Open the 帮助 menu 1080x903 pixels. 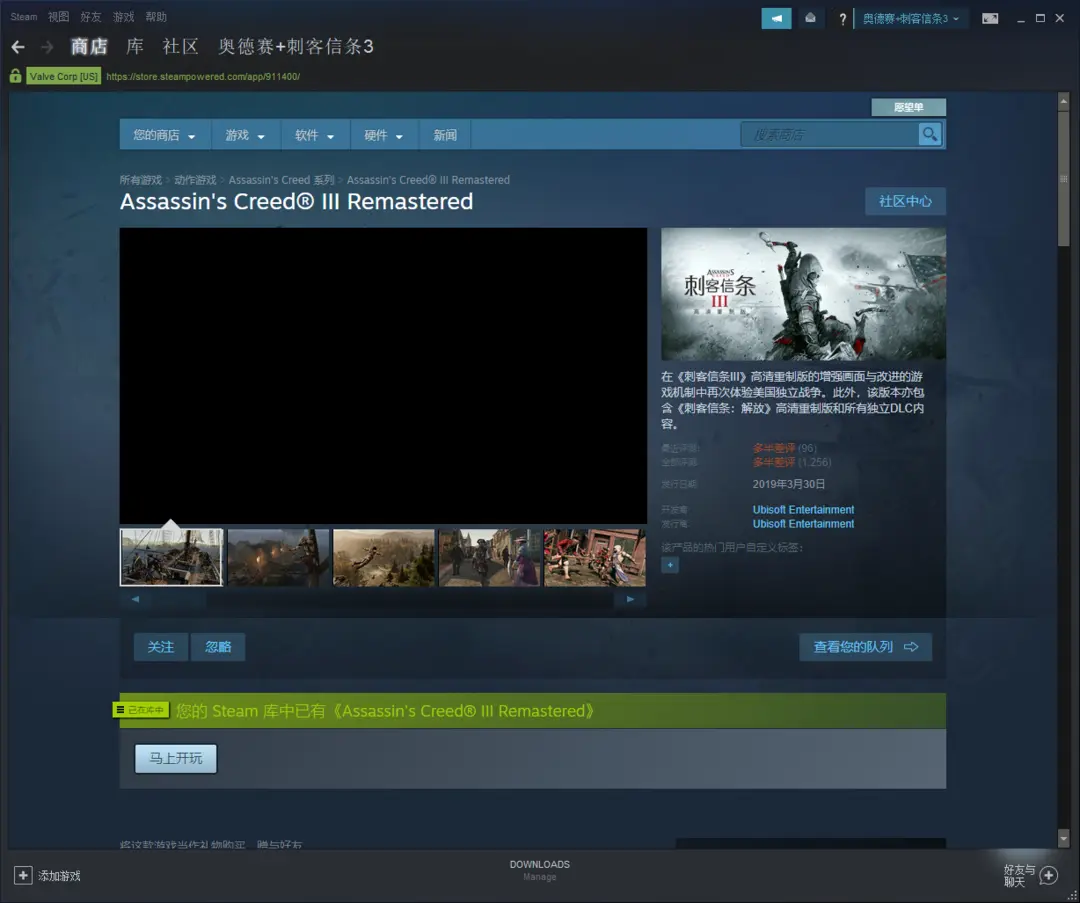[x=156, y=17]
